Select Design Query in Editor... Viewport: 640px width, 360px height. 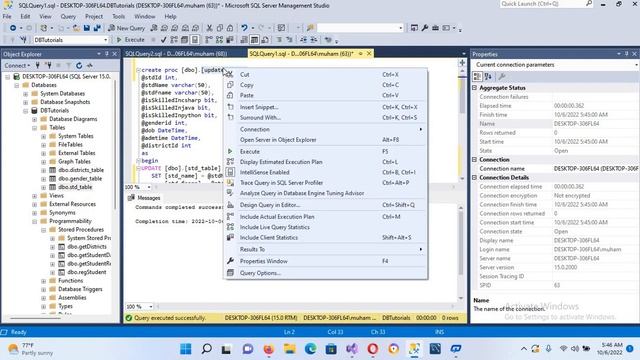325,205
